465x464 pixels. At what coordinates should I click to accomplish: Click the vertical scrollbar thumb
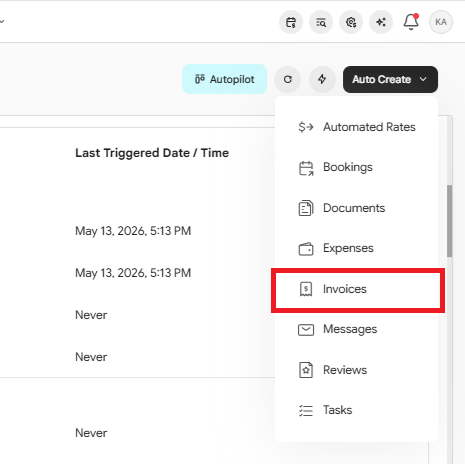click(449, 221)
